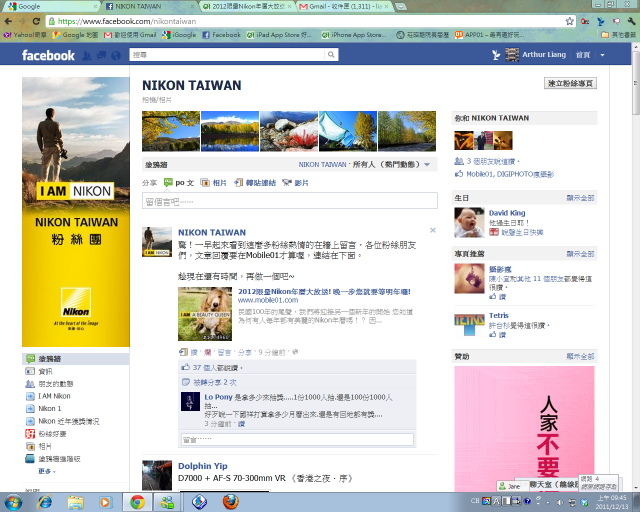The width and height of the screenshot is (640, 512).
Task: Open the iGoogle bookmark
Action: 179,35
